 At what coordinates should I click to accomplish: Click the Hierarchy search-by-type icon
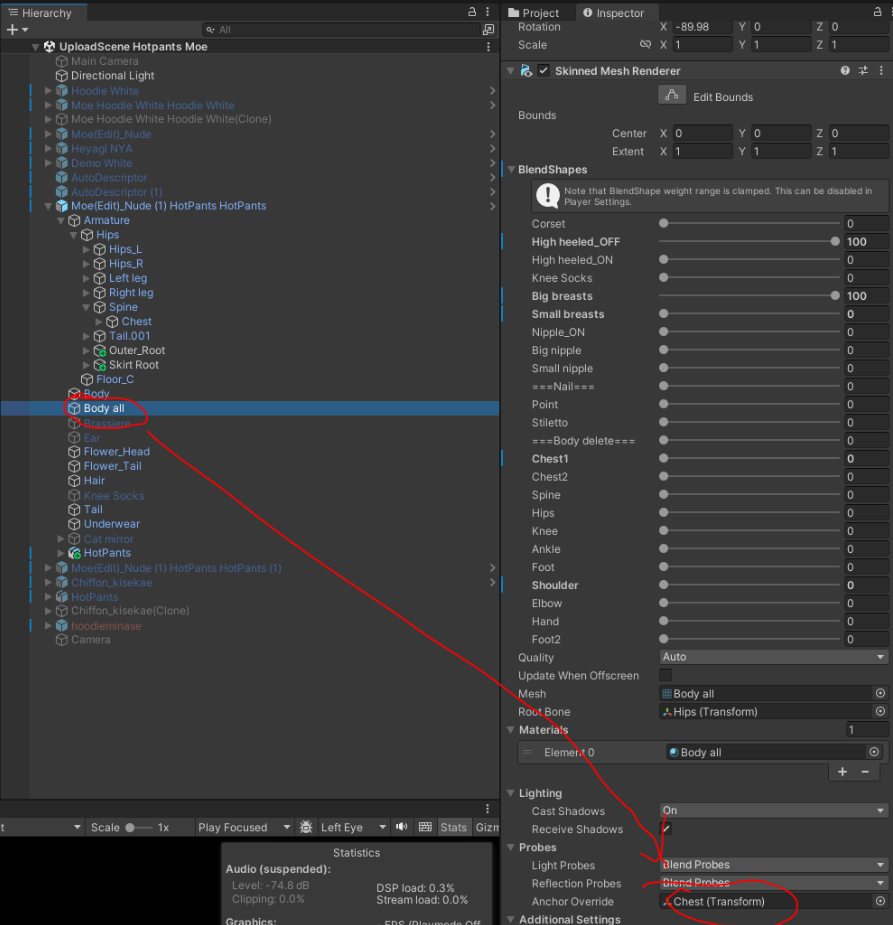488,29
